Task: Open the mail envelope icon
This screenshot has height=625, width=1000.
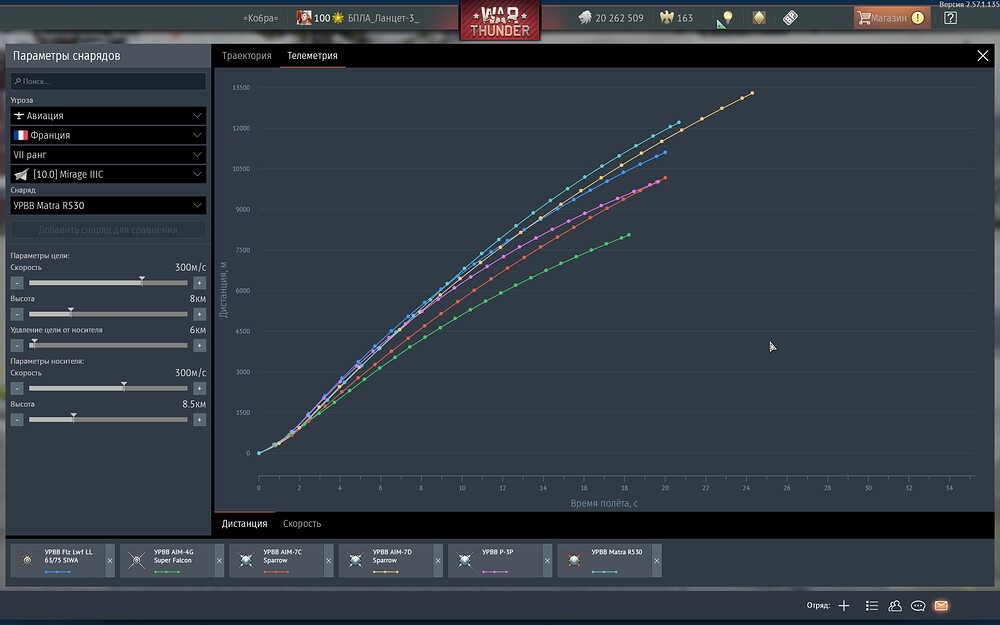Action: click(941, 605)
